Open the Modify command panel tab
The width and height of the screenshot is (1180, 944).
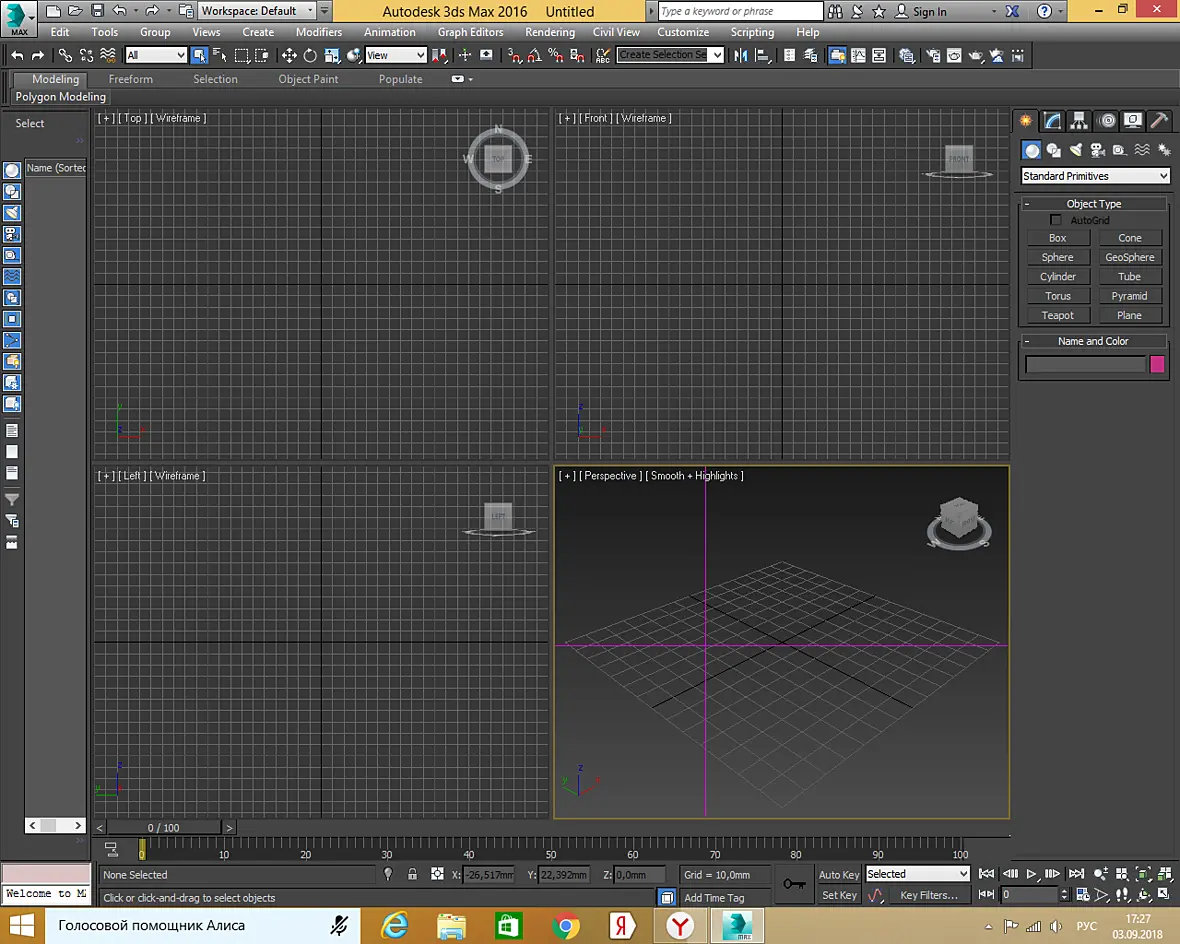click(1052, 120)
